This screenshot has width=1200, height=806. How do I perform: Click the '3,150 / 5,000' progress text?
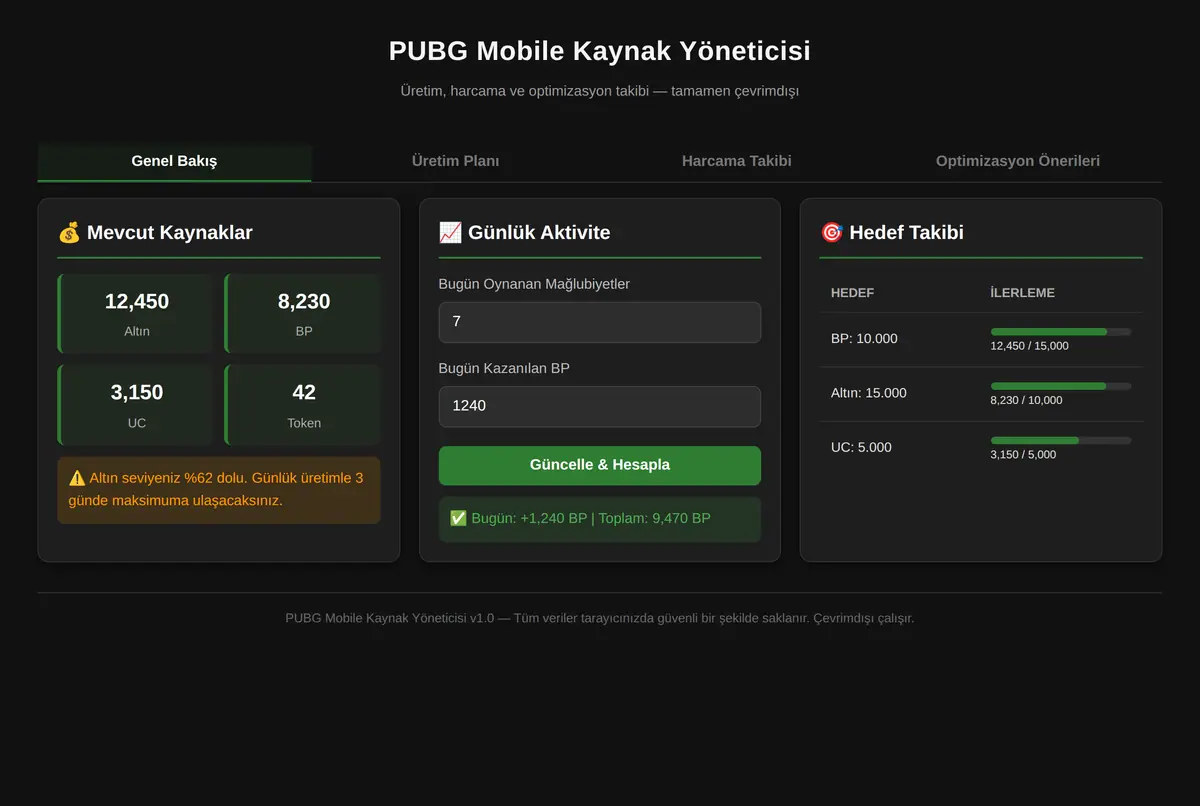1024,454
